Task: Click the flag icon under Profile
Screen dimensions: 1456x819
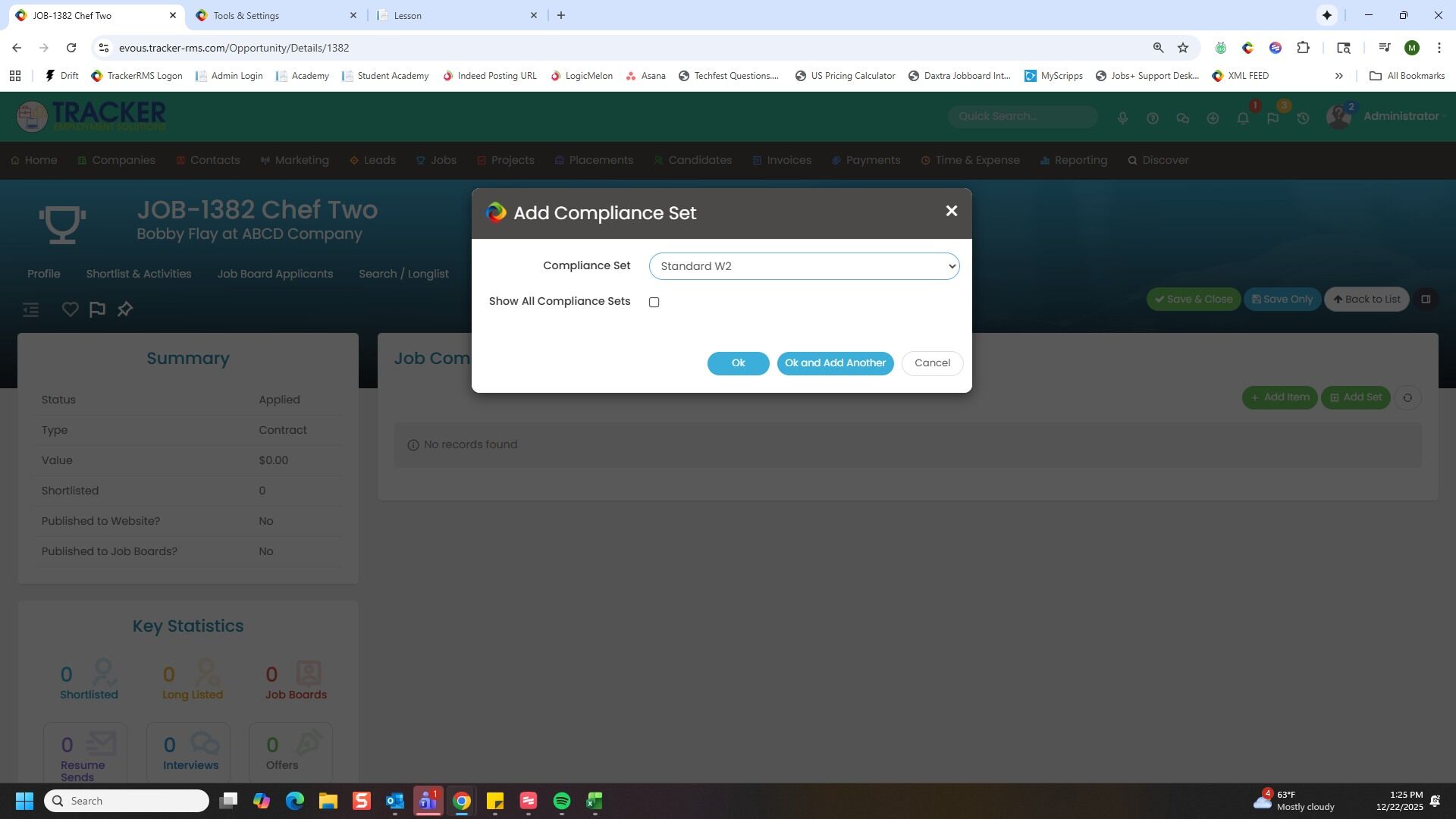Action: tap(97, 309)
